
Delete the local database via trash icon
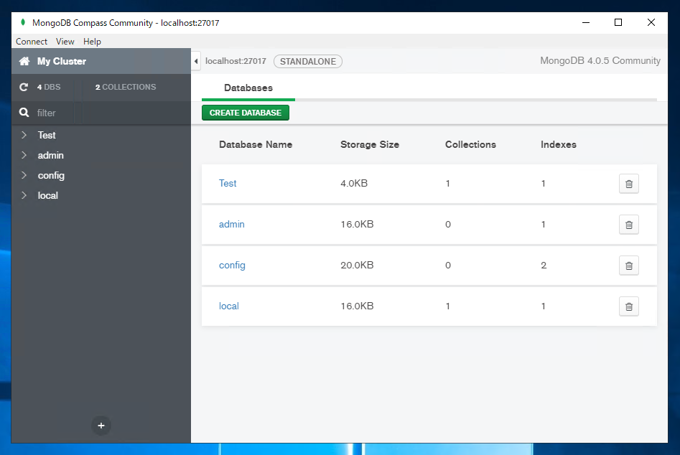pyautogui.click(x=628, y=307)
